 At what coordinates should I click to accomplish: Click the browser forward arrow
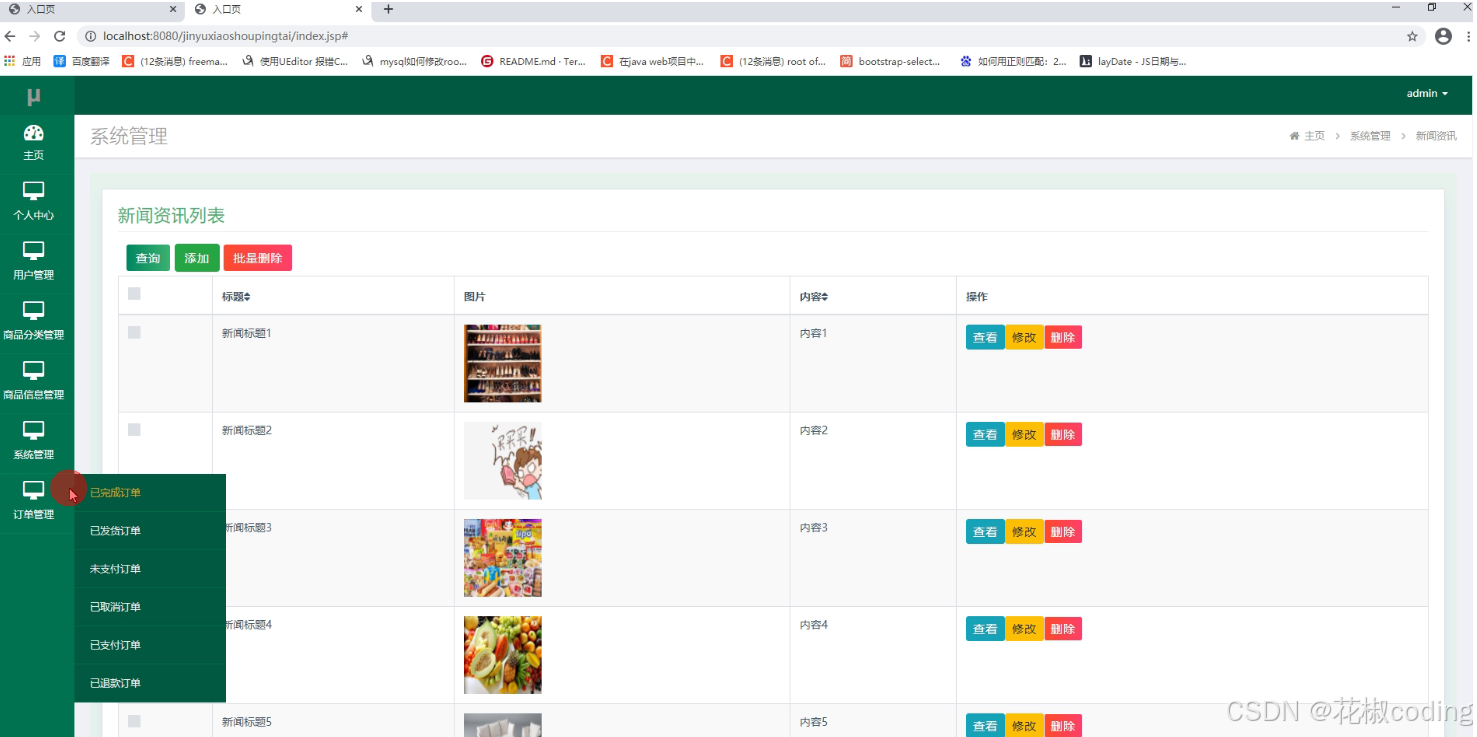tap(35, 36)
